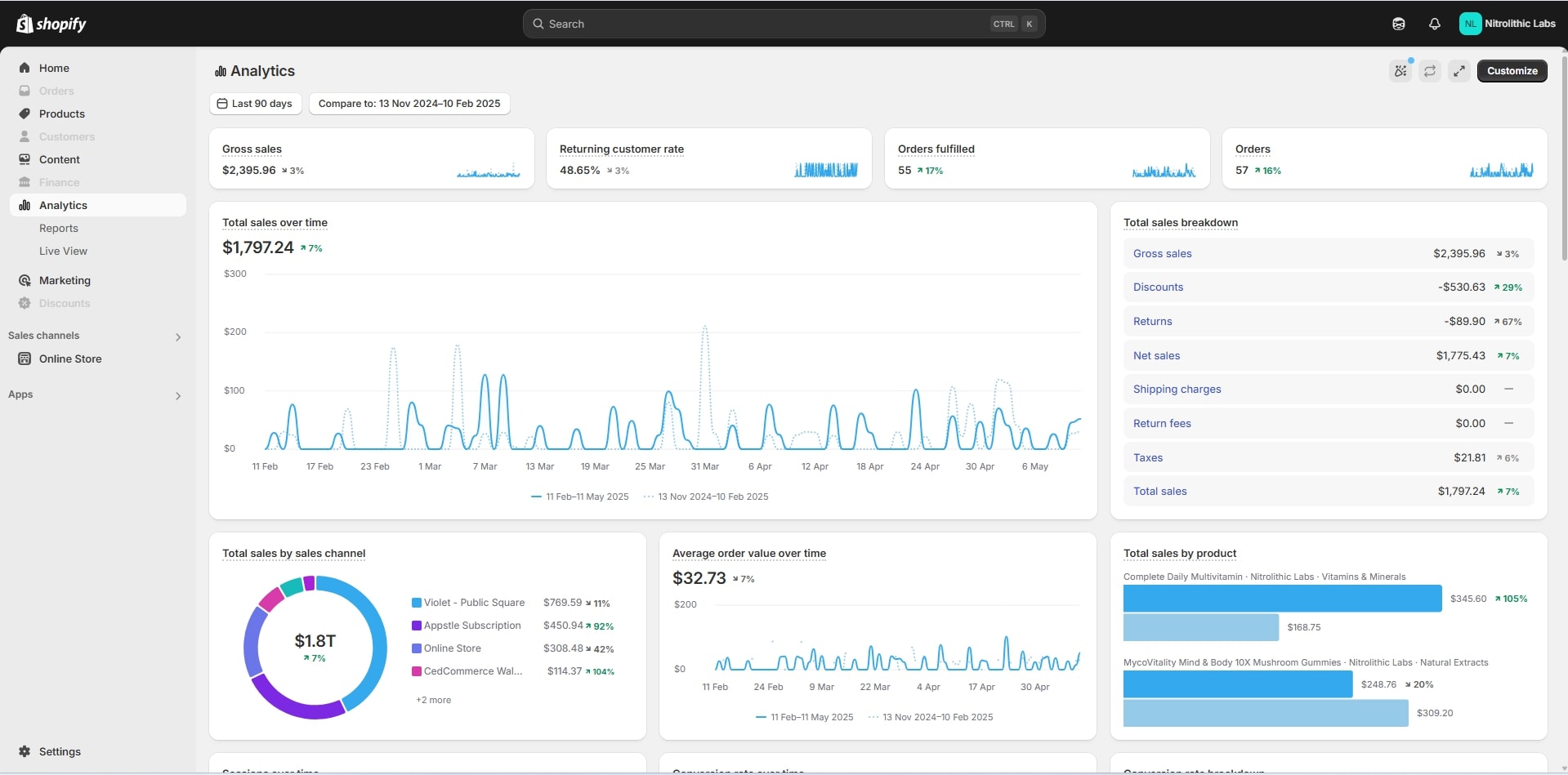1568x775 pixels.
Task: Open Live View in the sidebar
Action: [x=63, y=252]
